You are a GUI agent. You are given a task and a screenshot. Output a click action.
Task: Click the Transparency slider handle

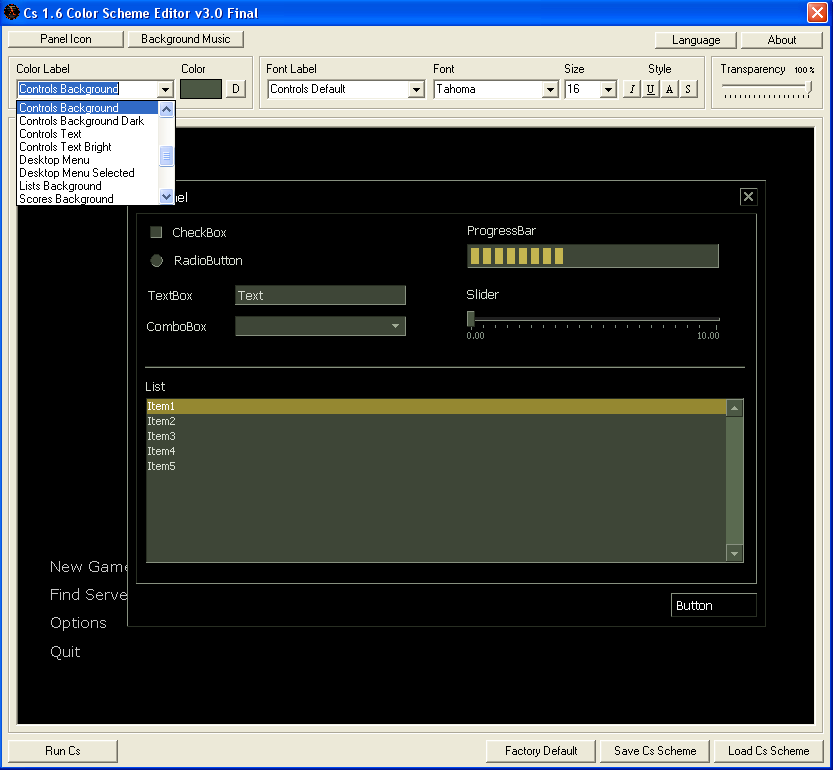point(810,88)
